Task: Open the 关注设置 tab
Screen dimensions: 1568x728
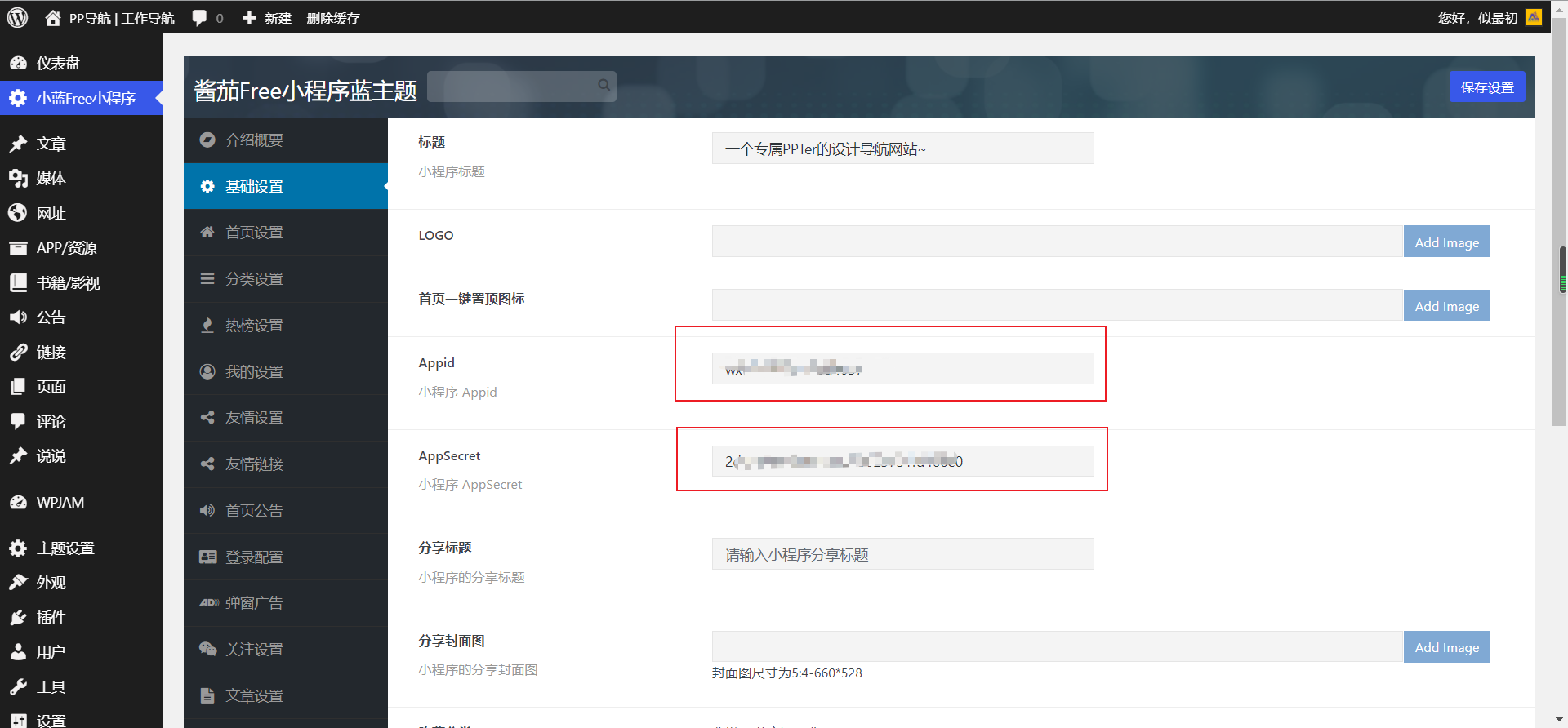Action: coord(286,649)
